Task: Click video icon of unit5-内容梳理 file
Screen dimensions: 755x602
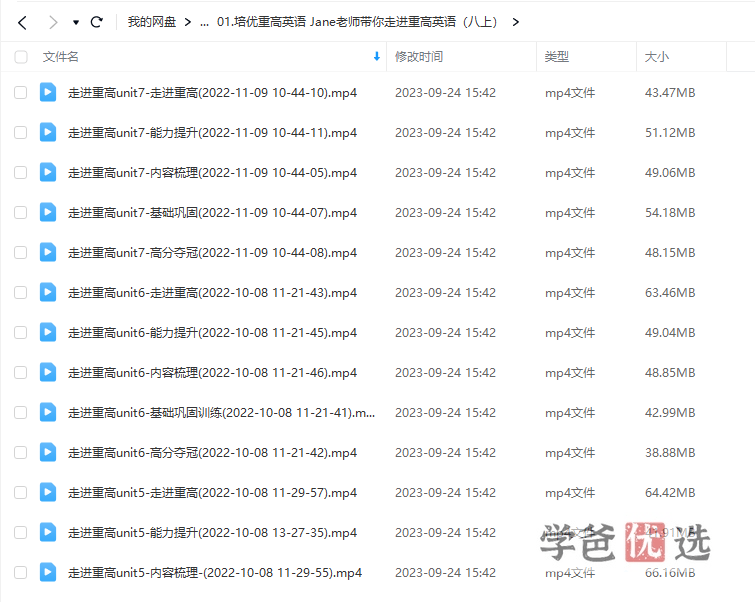Action: (x=48, y=572)
